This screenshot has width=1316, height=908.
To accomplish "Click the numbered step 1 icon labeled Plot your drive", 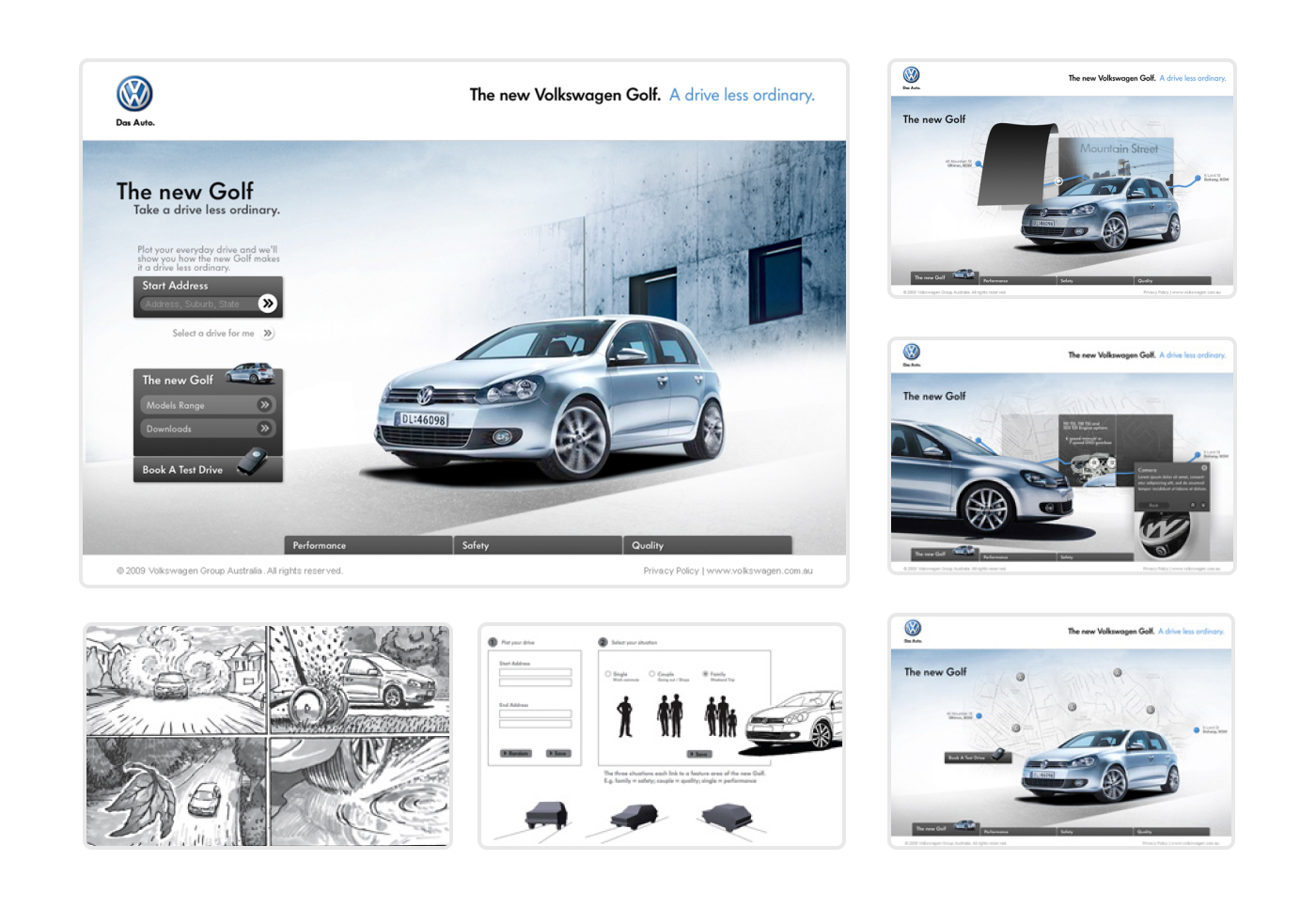I will 492,642.
